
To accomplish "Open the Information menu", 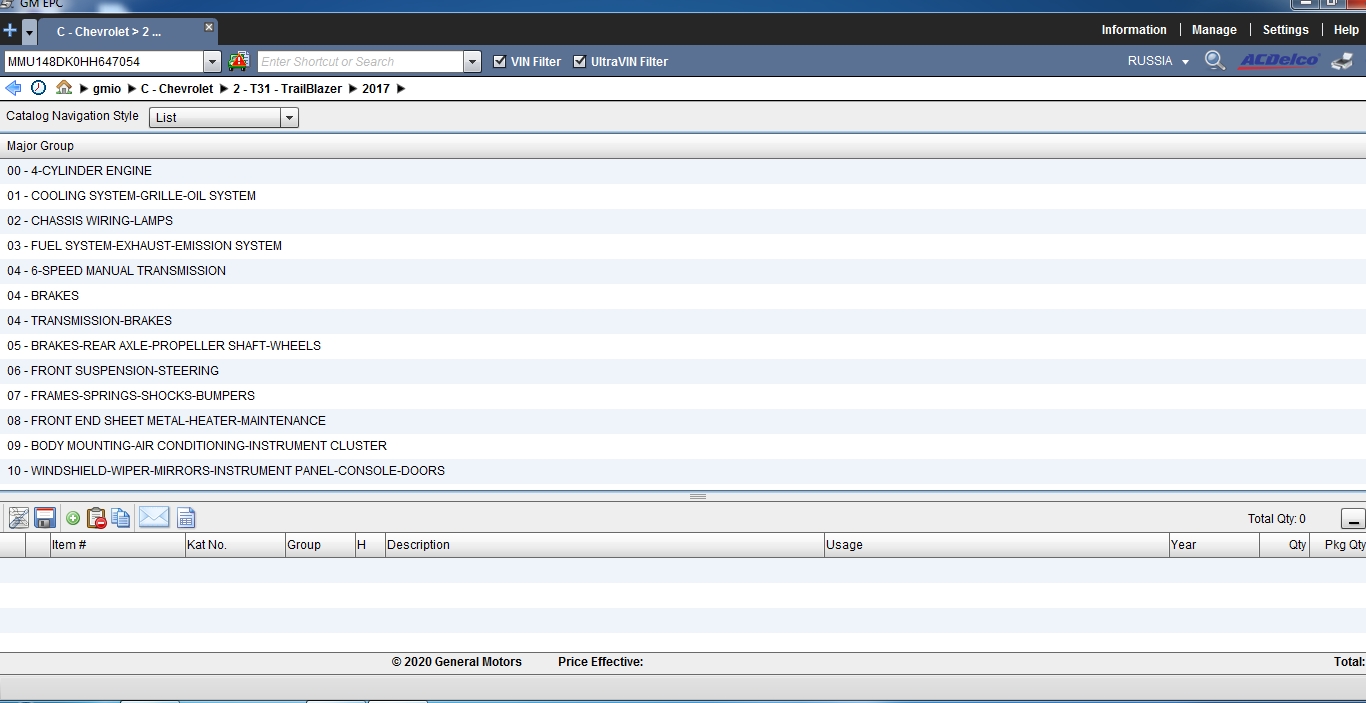I will [1134, 30].
